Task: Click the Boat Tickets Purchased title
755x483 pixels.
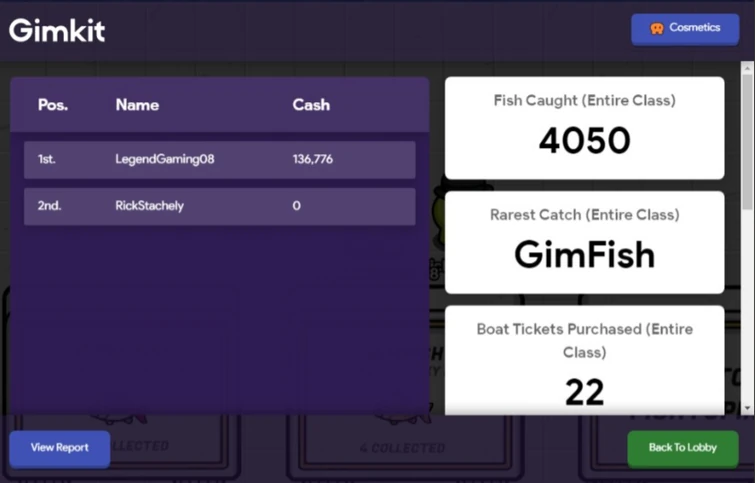Action: point(584,340)
